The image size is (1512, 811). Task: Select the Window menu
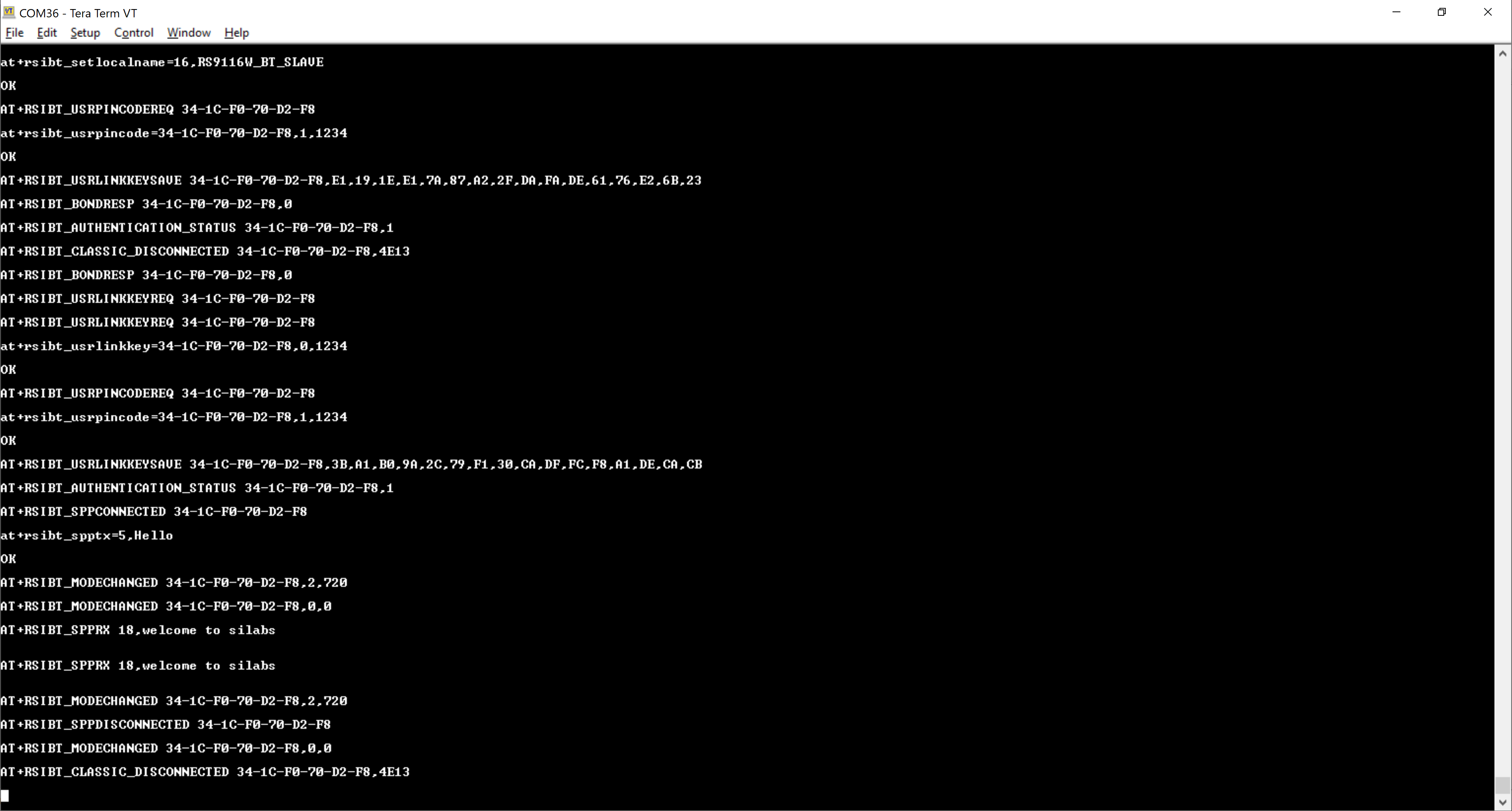pos(188,33)
